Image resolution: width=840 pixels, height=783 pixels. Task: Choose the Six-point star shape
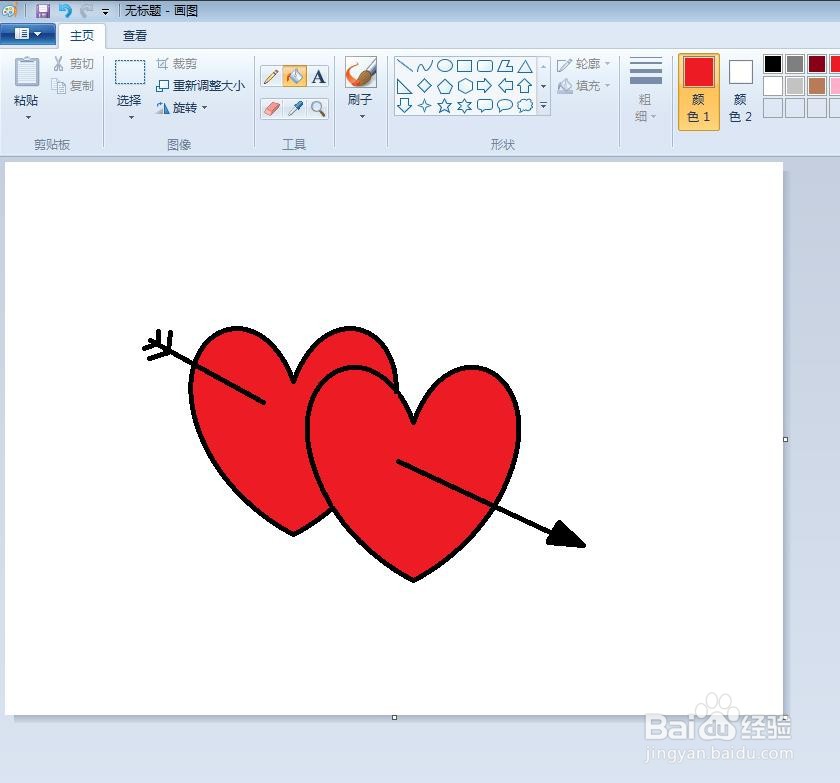464,106
